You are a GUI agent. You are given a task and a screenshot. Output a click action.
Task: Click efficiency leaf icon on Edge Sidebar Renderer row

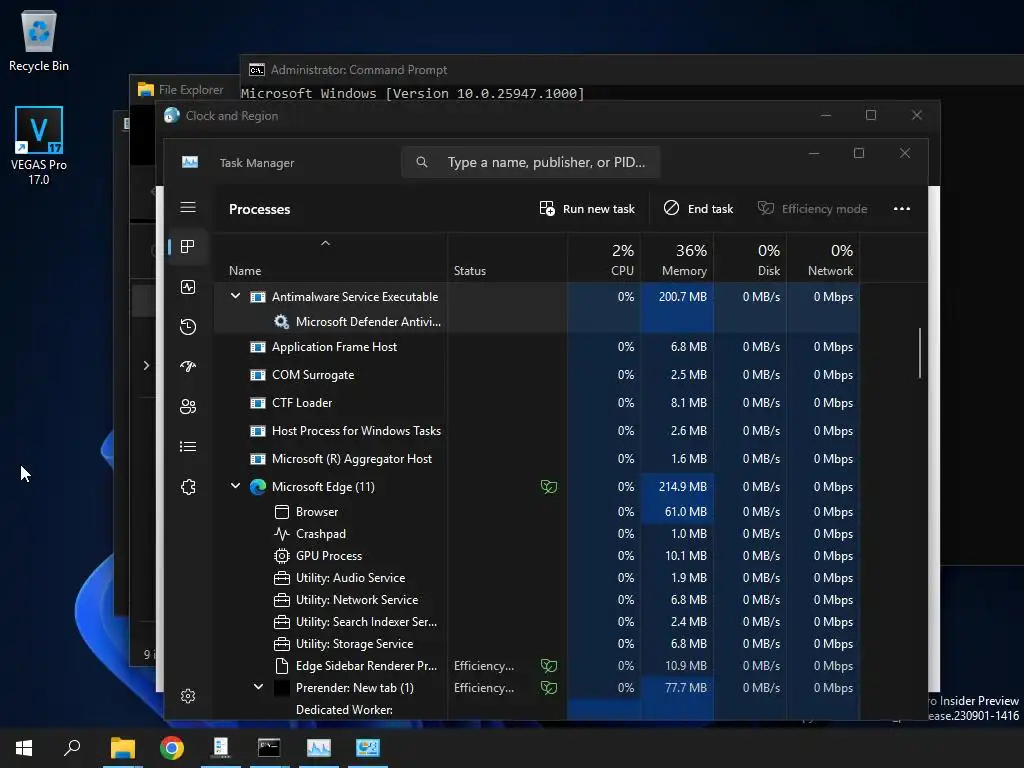click(x=549, y=665)
